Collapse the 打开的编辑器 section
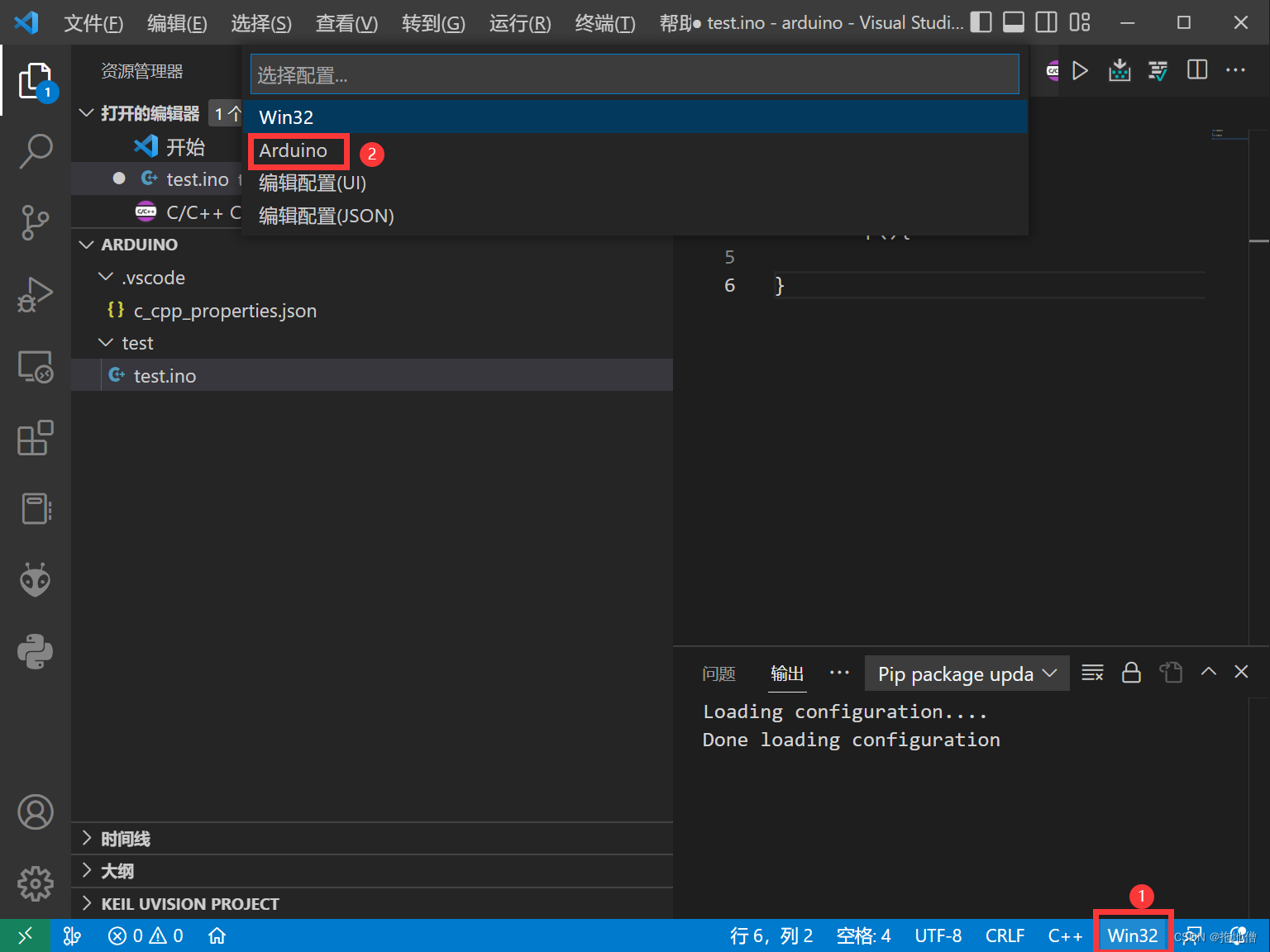 pyautogui.click(x=86, y=113)
